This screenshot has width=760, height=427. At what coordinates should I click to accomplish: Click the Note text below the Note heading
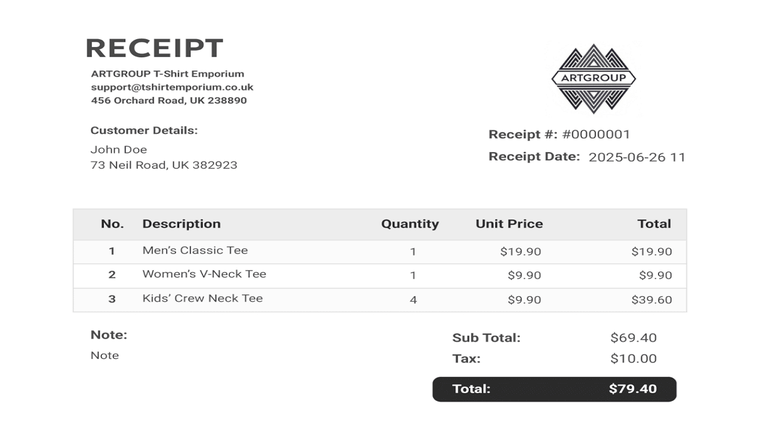104,355
